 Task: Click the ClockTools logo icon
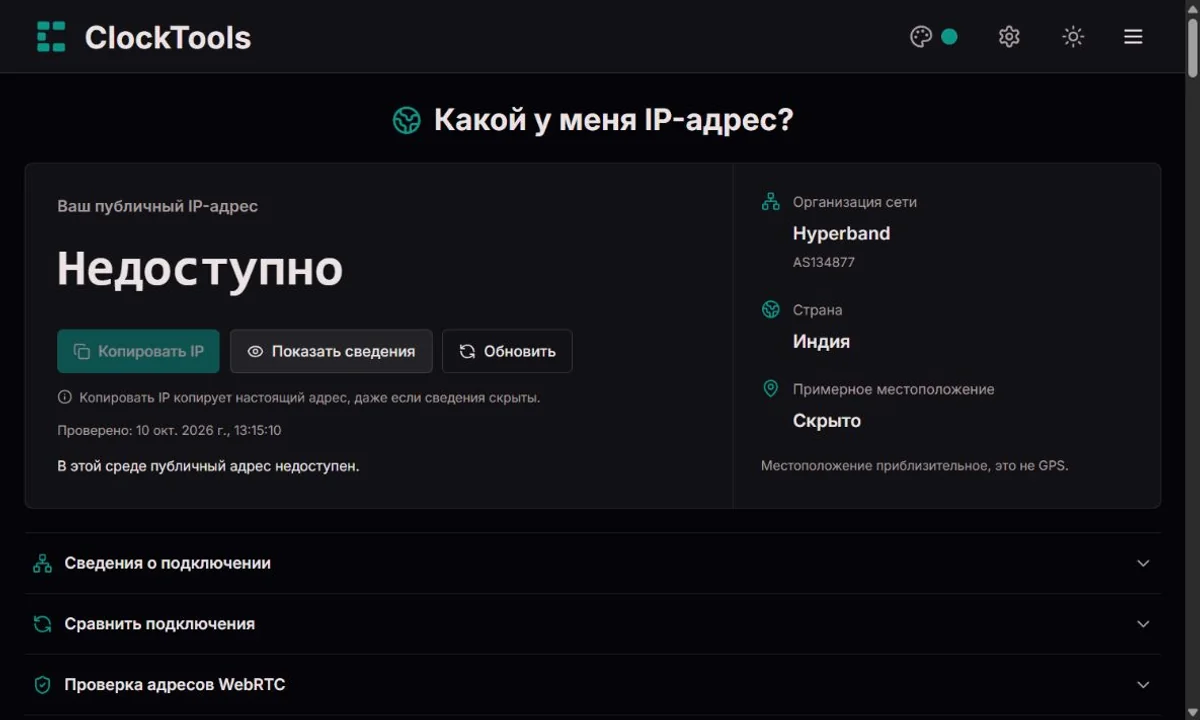pos(51,37)
